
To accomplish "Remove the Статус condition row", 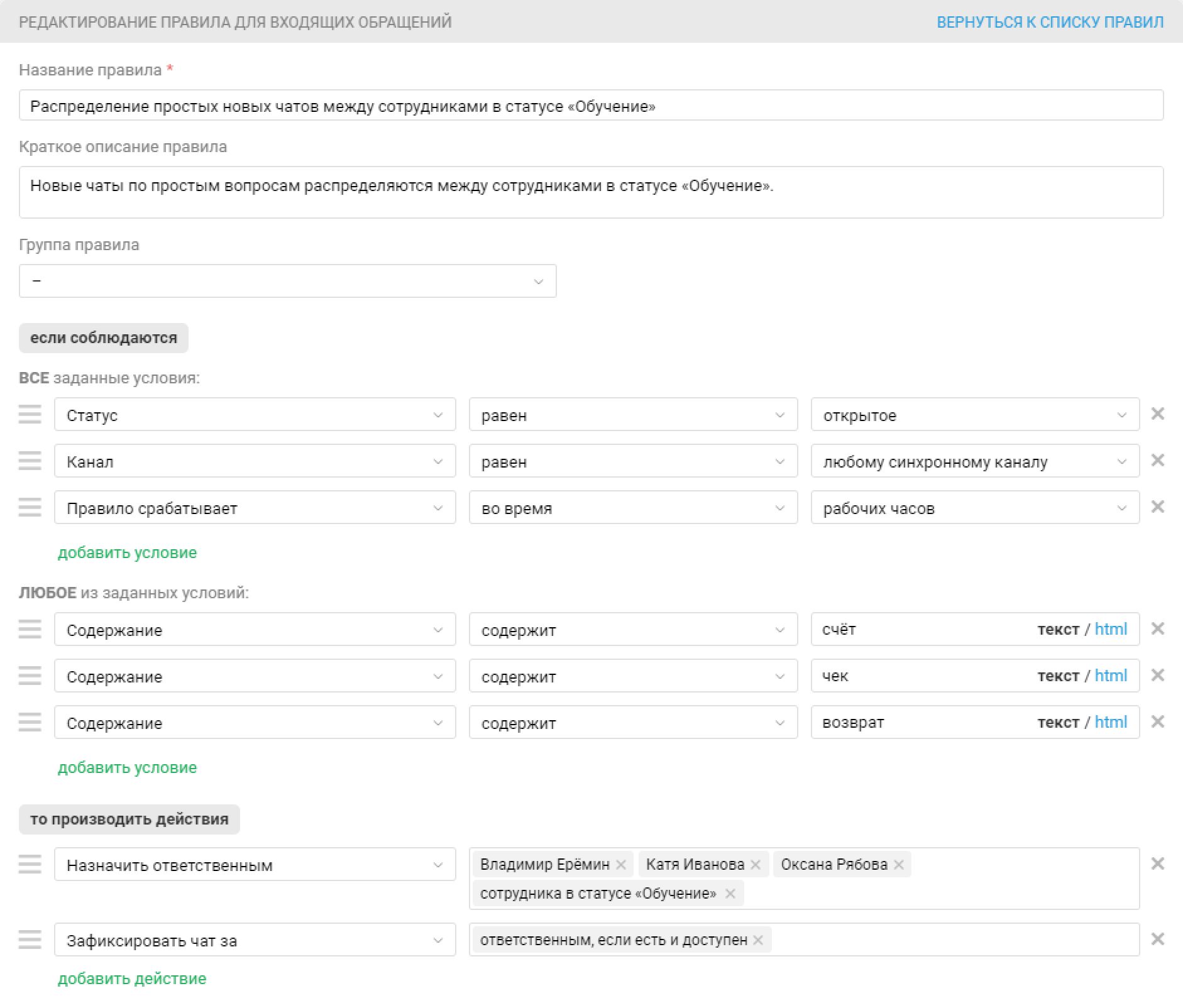I will click(1157, 414).
